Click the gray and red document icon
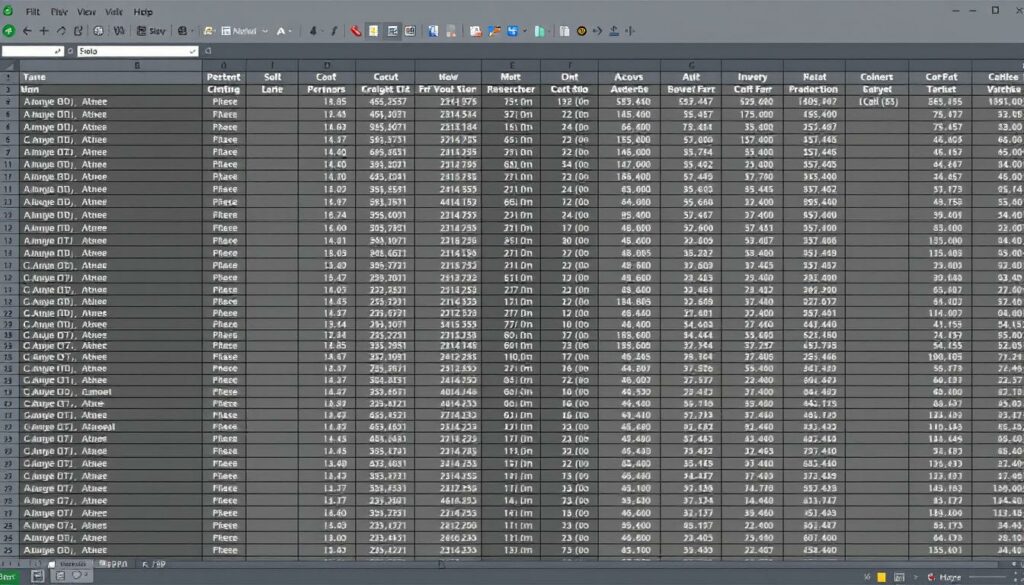1024x585 pixels. click(451, 31)
